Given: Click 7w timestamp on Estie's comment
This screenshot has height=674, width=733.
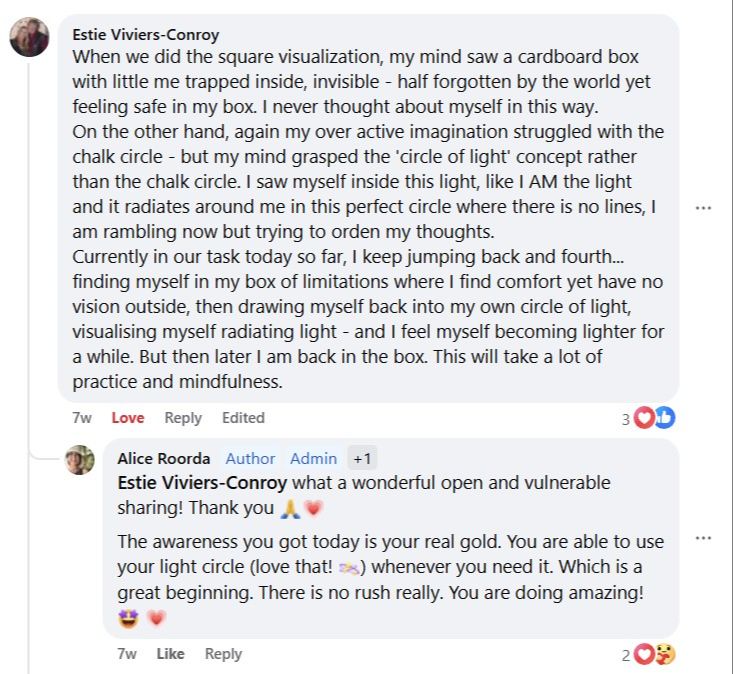Looking at the screenshot, I should tap(83, 418).
